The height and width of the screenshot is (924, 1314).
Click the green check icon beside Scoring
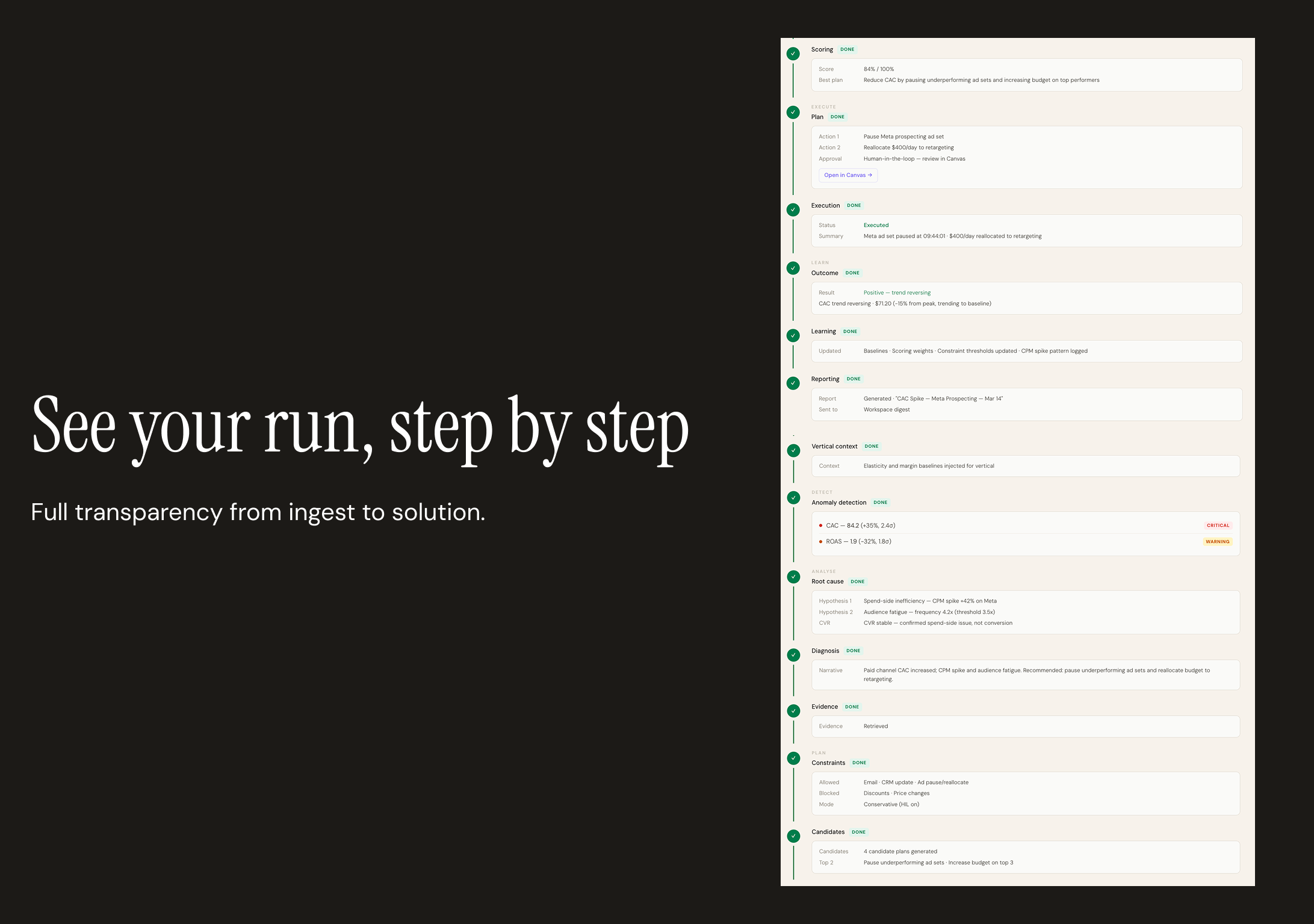[x=793, y=54]
